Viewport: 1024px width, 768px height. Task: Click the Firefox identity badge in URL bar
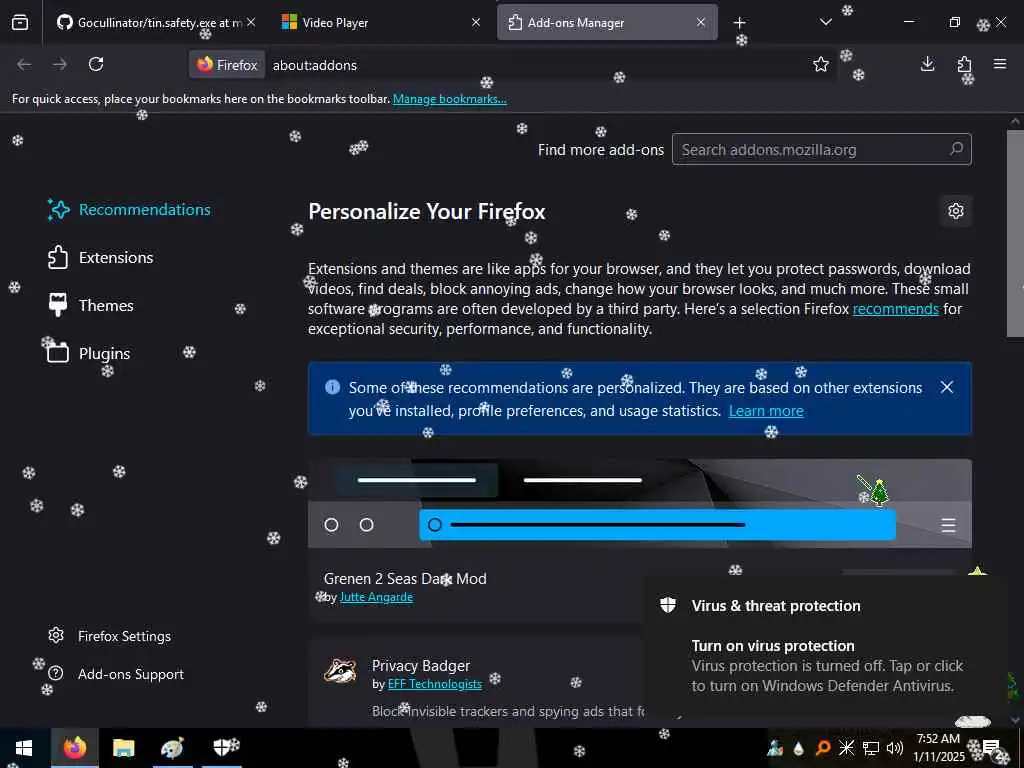227,65
